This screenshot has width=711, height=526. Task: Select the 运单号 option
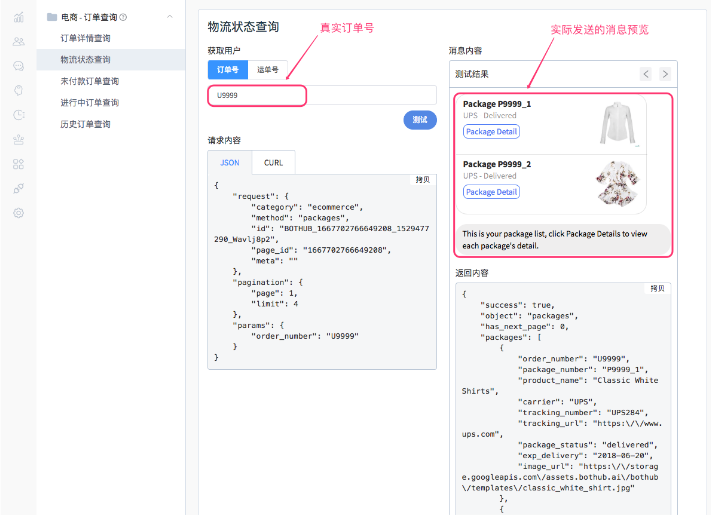[268, 69]
